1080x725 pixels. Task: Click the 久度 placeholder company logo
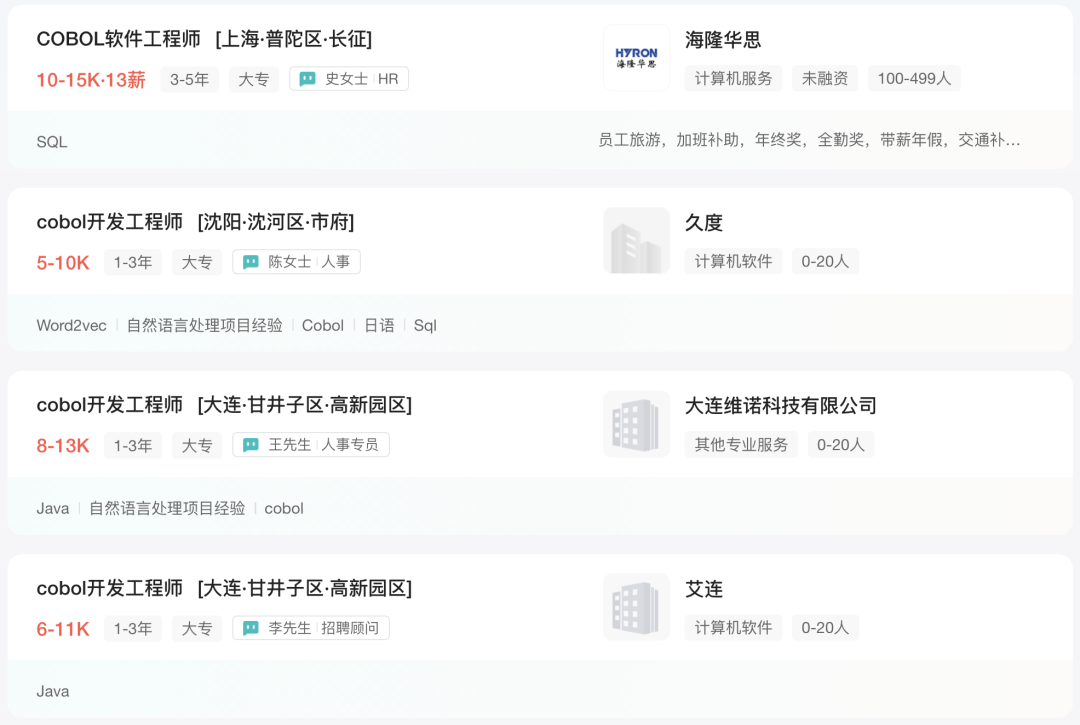(636, 241)
